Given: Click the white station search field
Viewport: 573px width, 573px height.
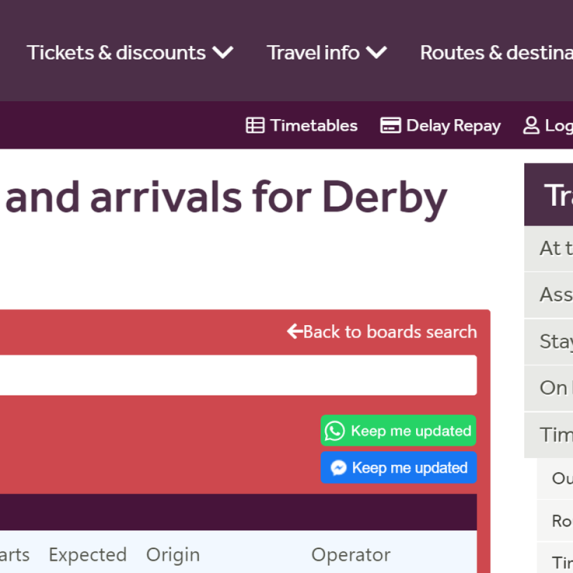Looking at the screenshot, I should (238, 375).
